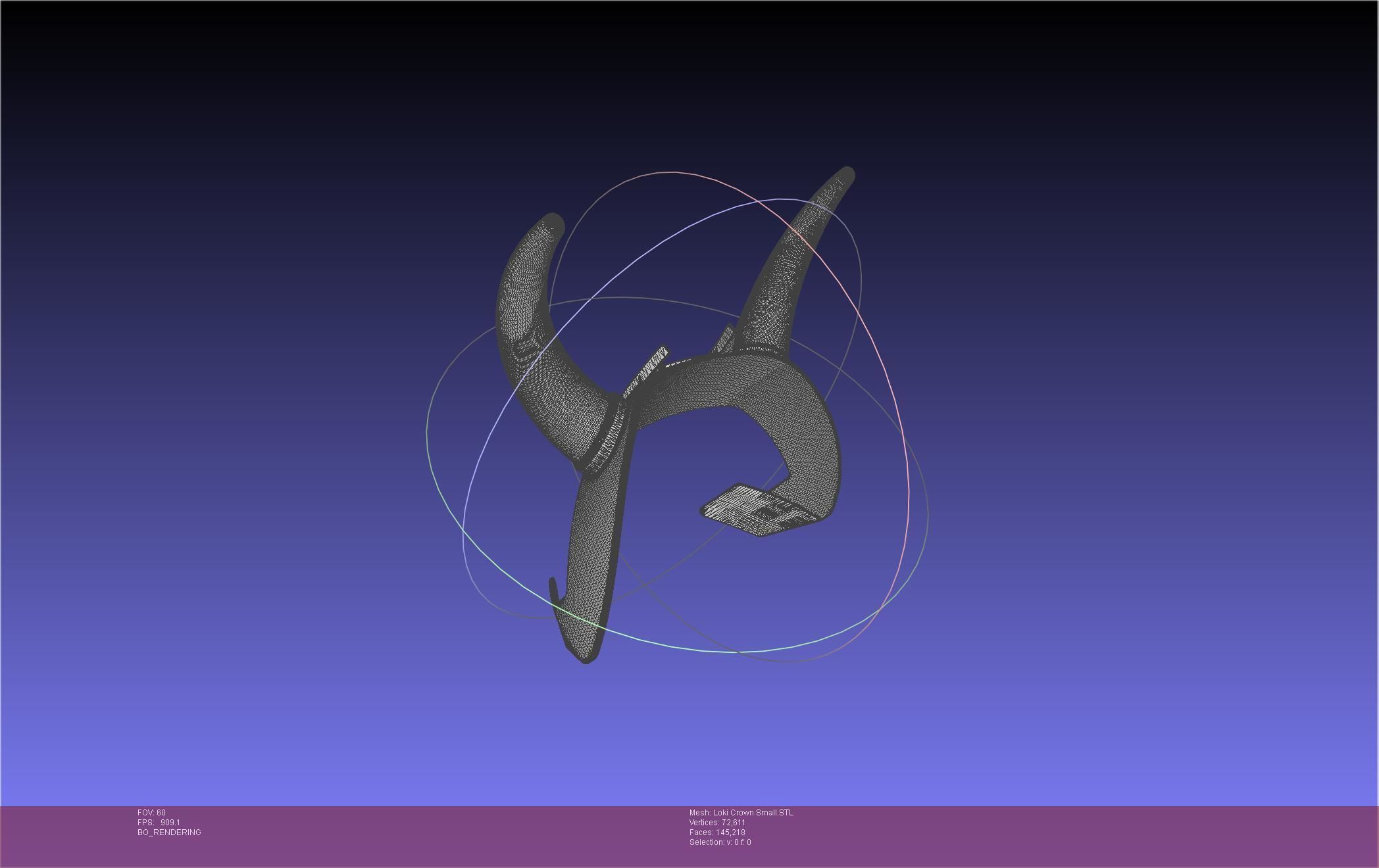This screenshot has width=1379, height=868.
Task: Click the 'BO_RENDERING' label
Action: pos(169,832)
